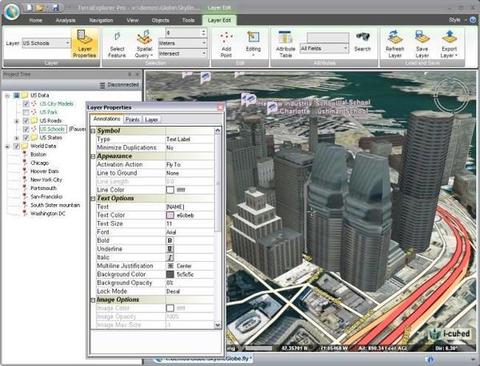Image resolution: width=480 pixels, height=366 pixels.
Task: Click the Search binoculars icon
Action: coord(362,37)
